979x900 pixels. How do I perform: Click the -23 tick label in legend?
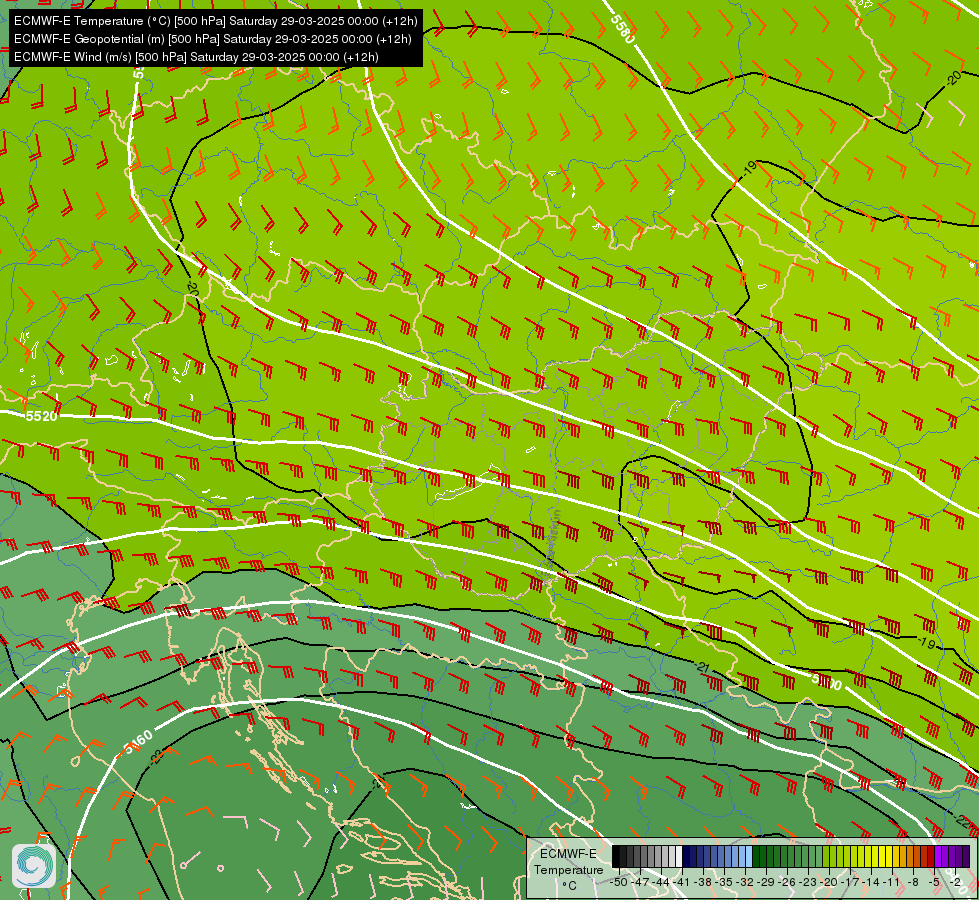[x=809, y=882]
